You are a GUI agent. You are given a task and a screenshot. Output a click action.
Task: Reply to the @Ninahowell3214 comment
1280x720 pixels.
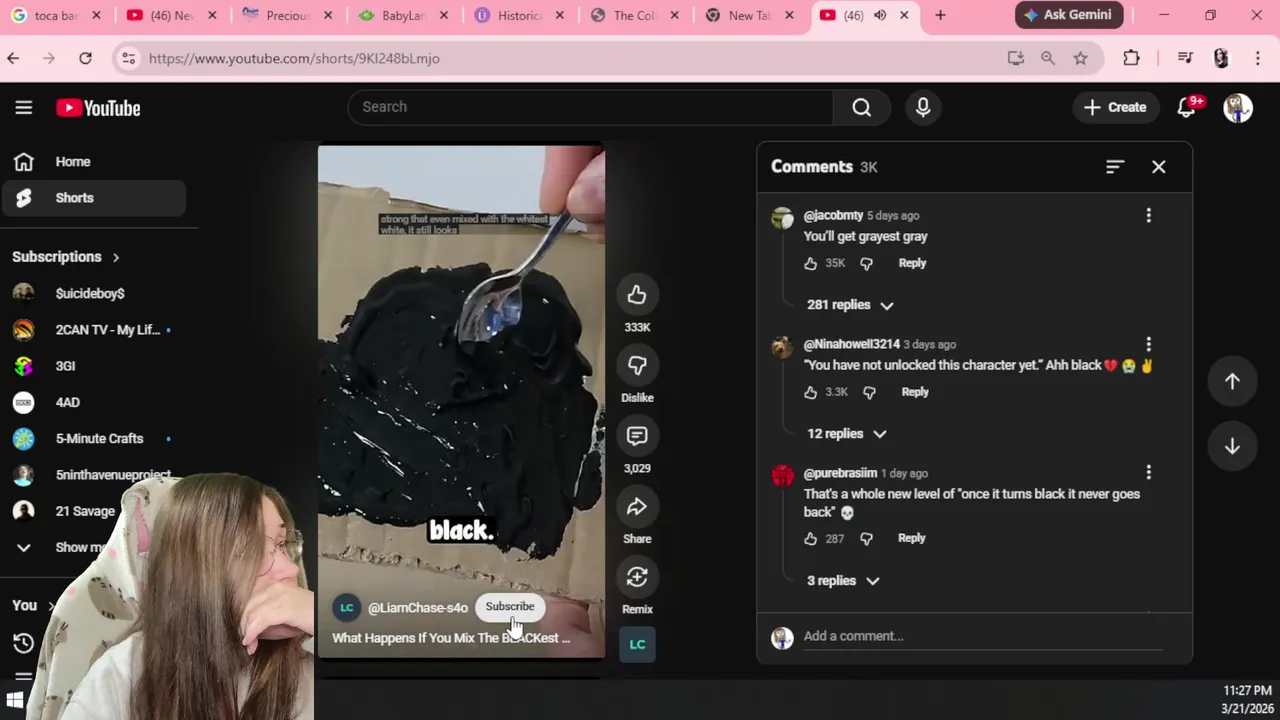[x=915, y=392]
